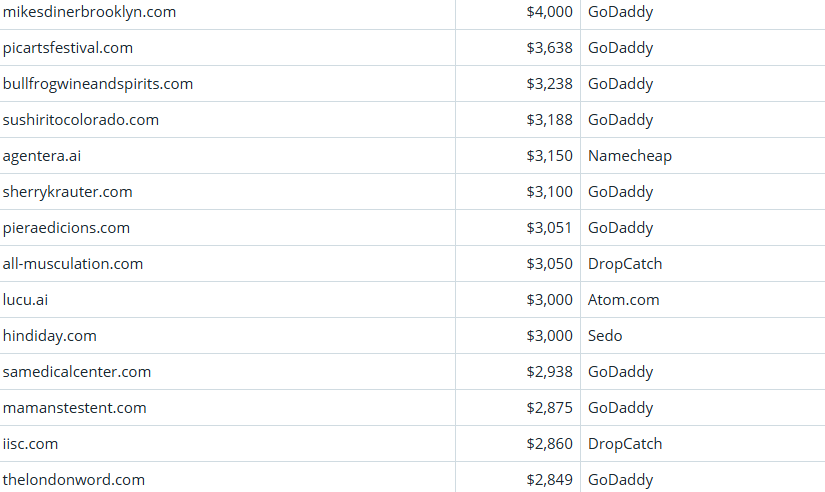
Task: Click the Namecheap venue for agentera.ai
Action: coord(630,156)
